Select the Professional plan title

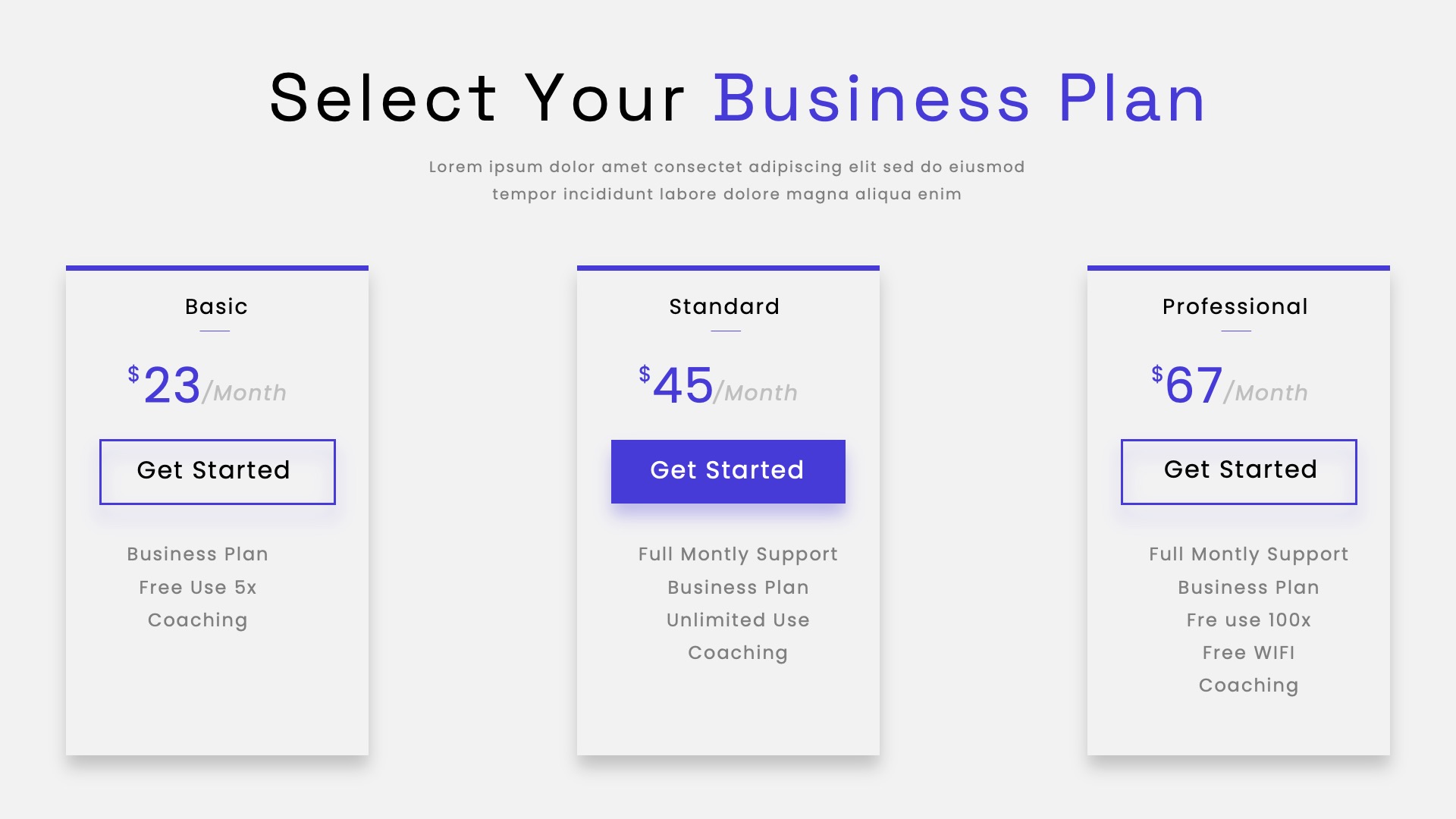[x=1235, y=306]
